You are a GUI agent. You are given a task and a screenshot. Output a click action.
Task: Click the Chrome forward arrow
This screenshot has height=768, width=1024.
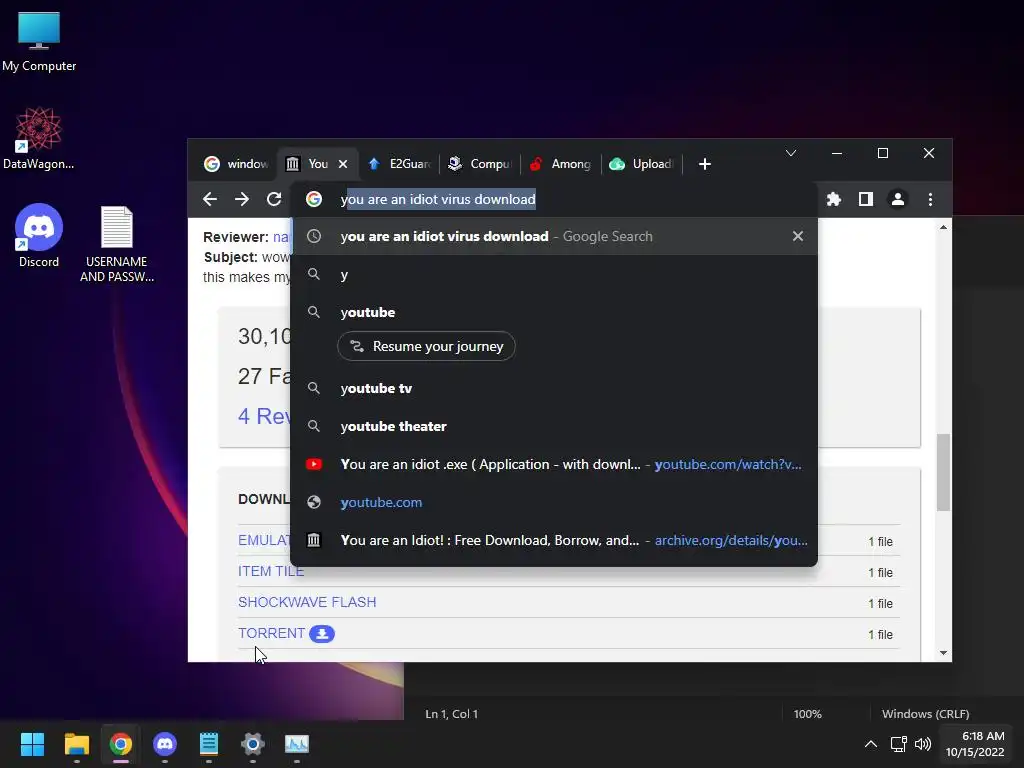[242, 199]
